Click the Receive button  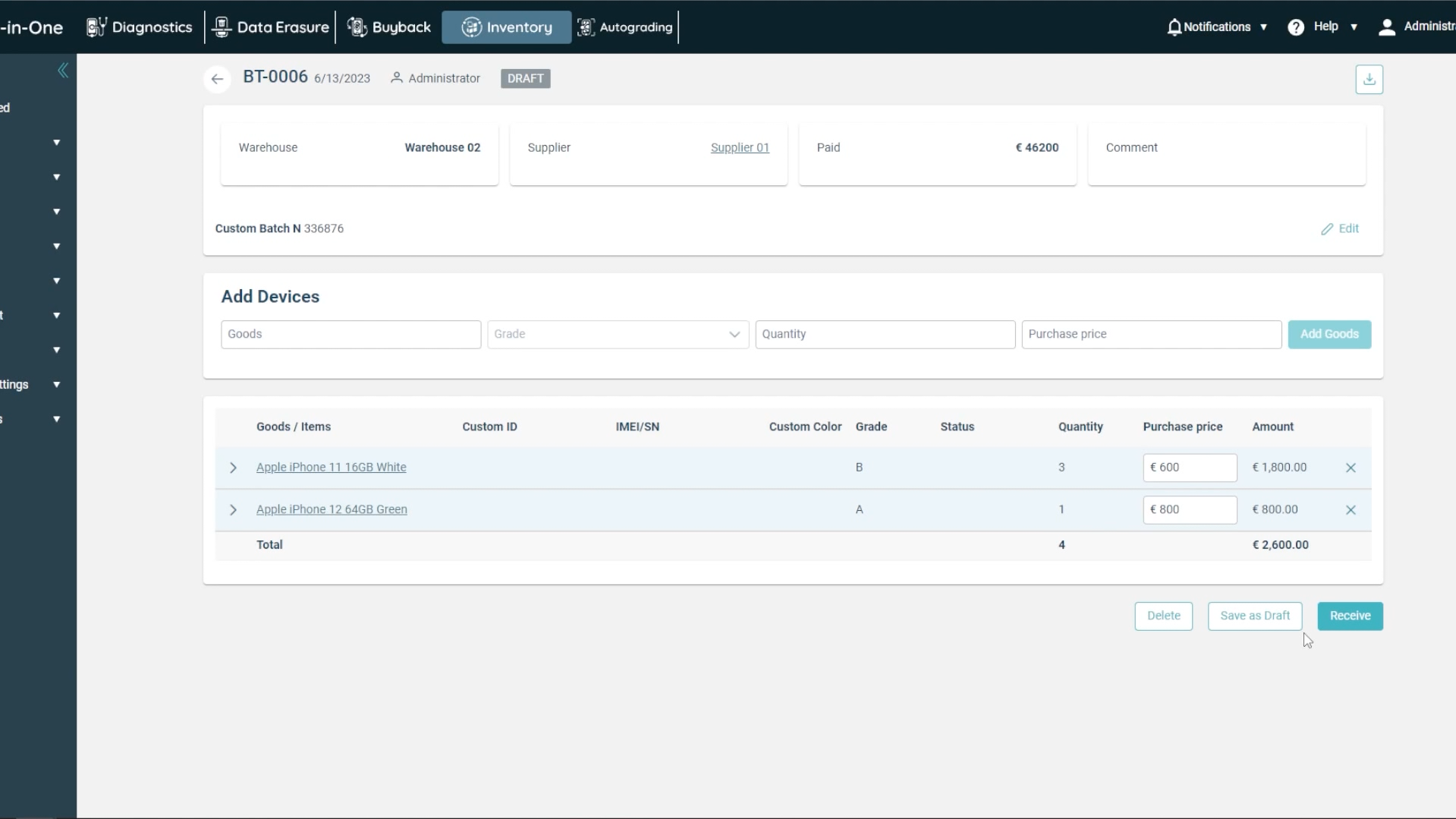click(x=1350, y=616)
